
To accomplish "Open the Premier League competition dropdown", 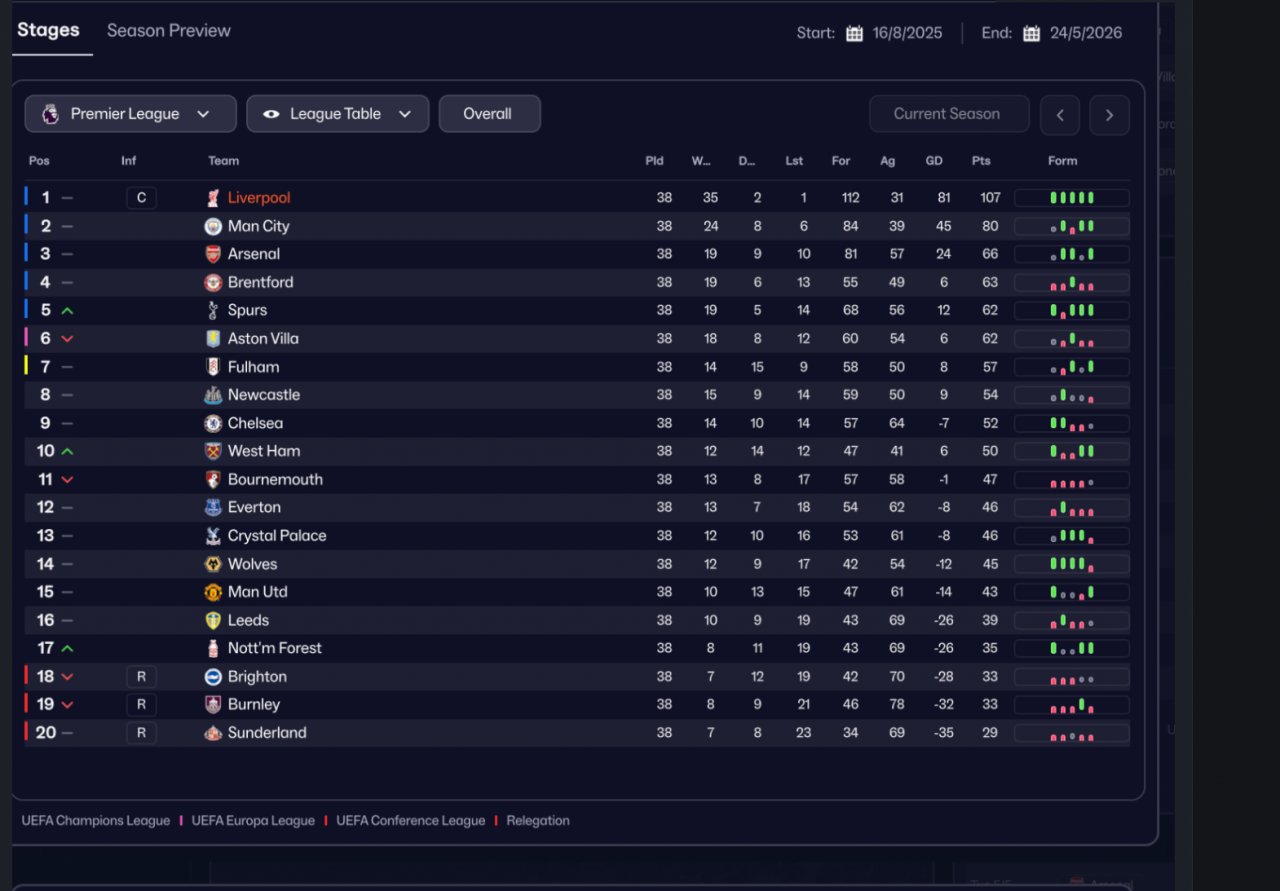I will coord(131,114).
